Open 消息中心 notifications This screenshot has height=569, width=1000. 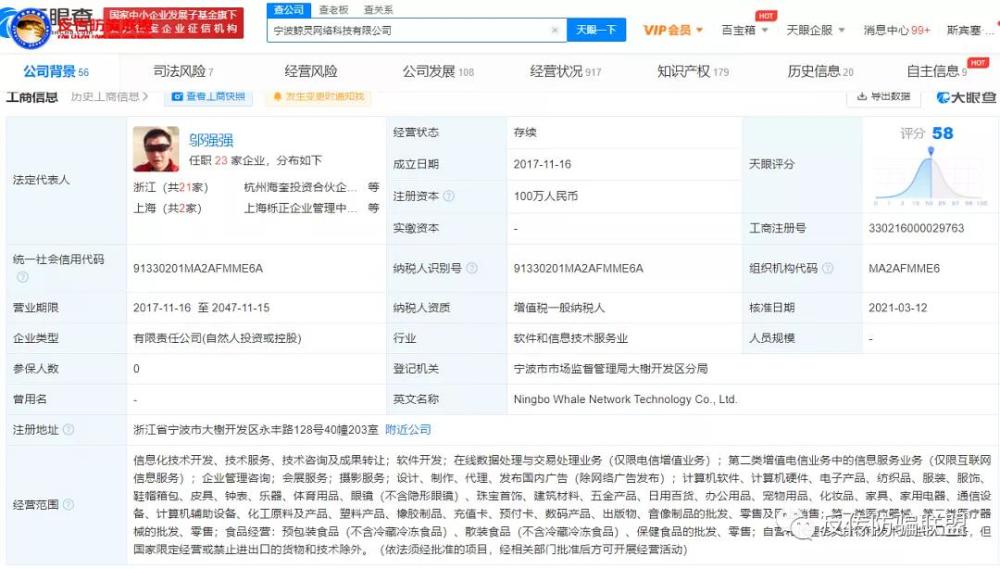[896, 30]
